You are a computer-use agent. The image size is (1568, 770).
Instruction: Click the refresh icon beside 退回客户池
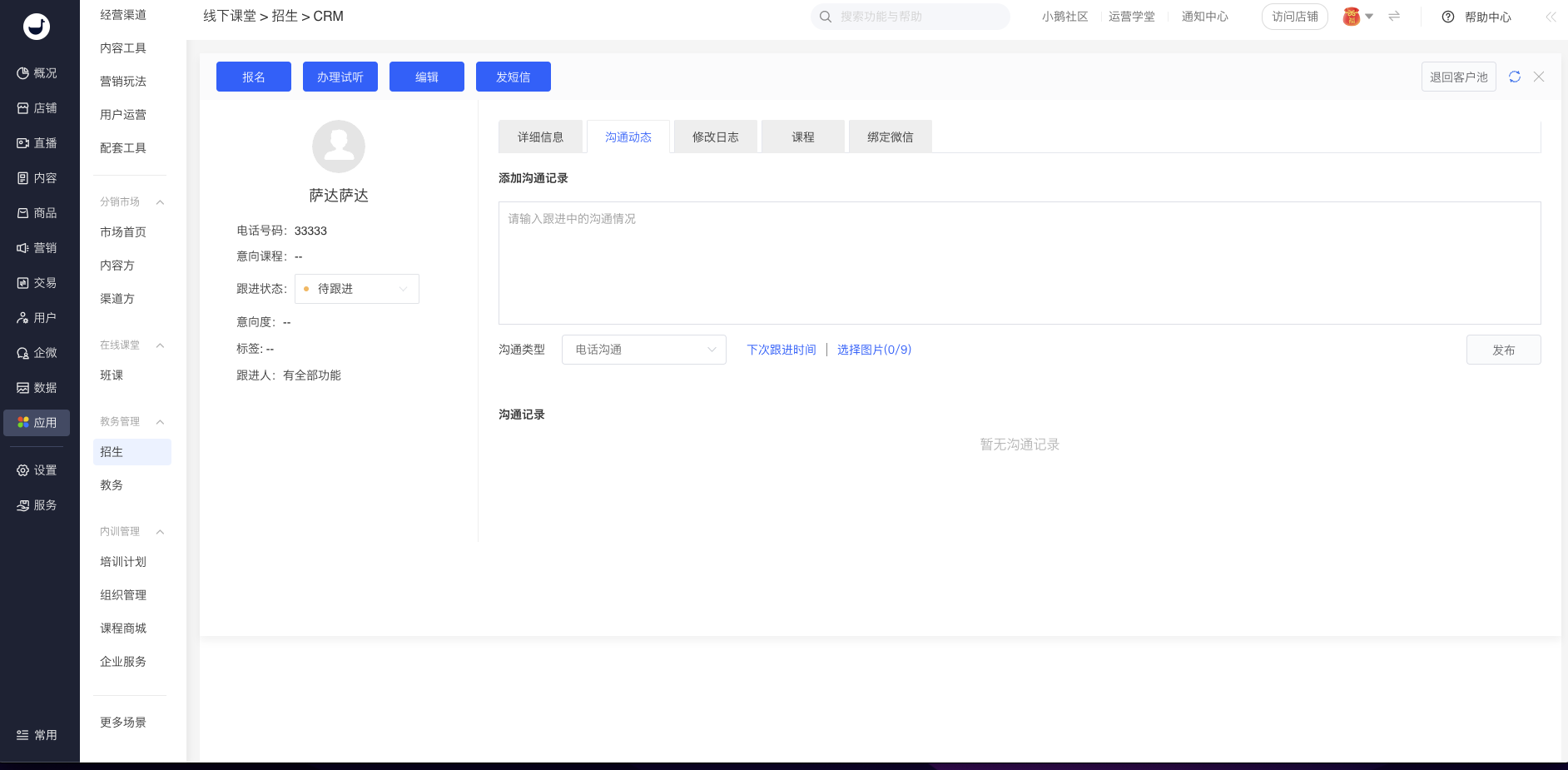point(1515,77)
